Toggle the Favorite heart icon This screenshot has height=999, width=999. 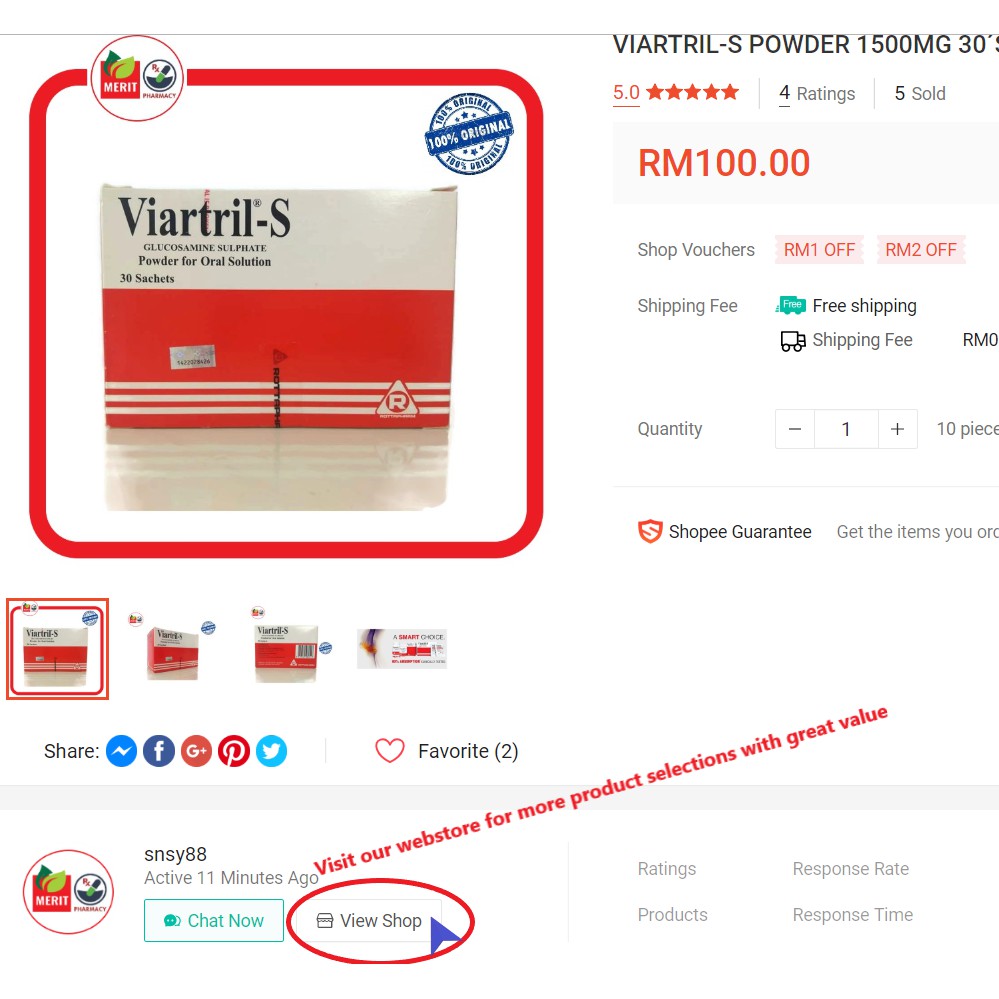(389, 751)
